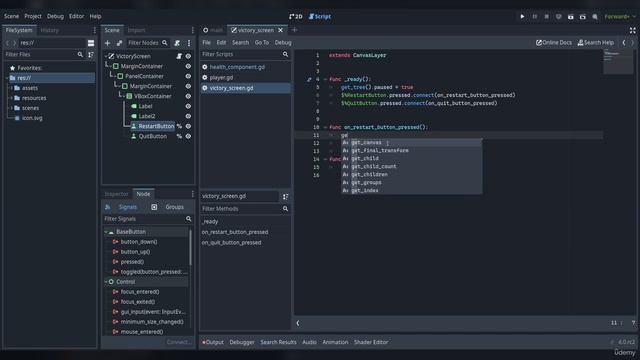
Task: Jump to on_quit_button_pressed method
Action: click(231, 242)
